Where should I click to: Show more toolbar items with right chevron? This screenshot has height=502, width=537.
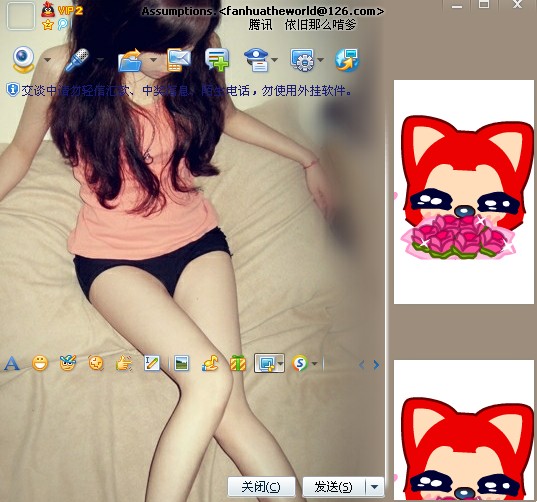click(376, 365)
